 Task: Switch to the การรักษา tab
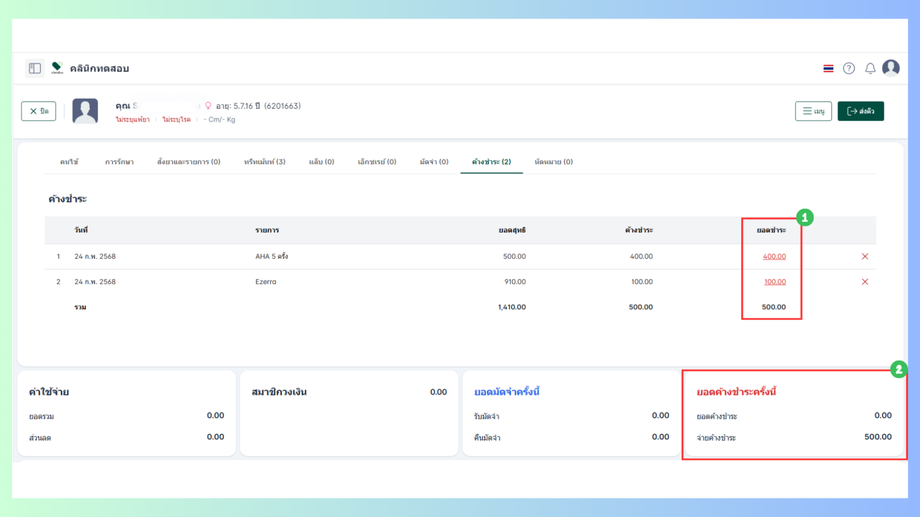119,162
